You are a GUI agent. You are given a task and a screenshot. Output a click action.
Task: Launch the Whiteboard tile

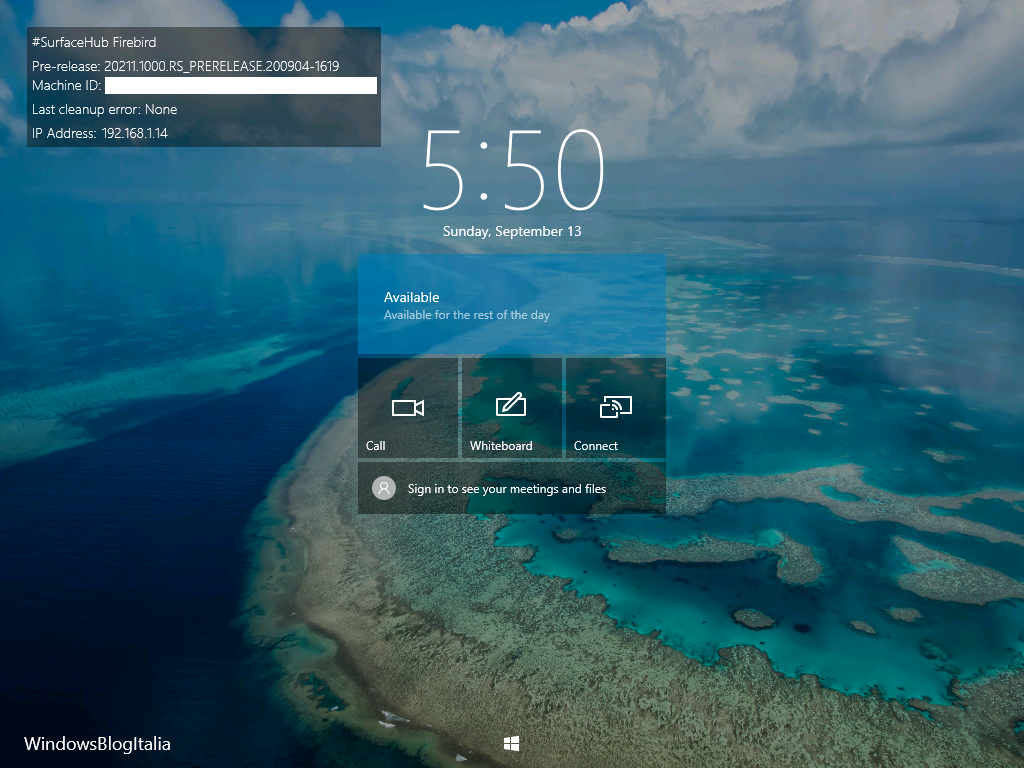(512, 408)
